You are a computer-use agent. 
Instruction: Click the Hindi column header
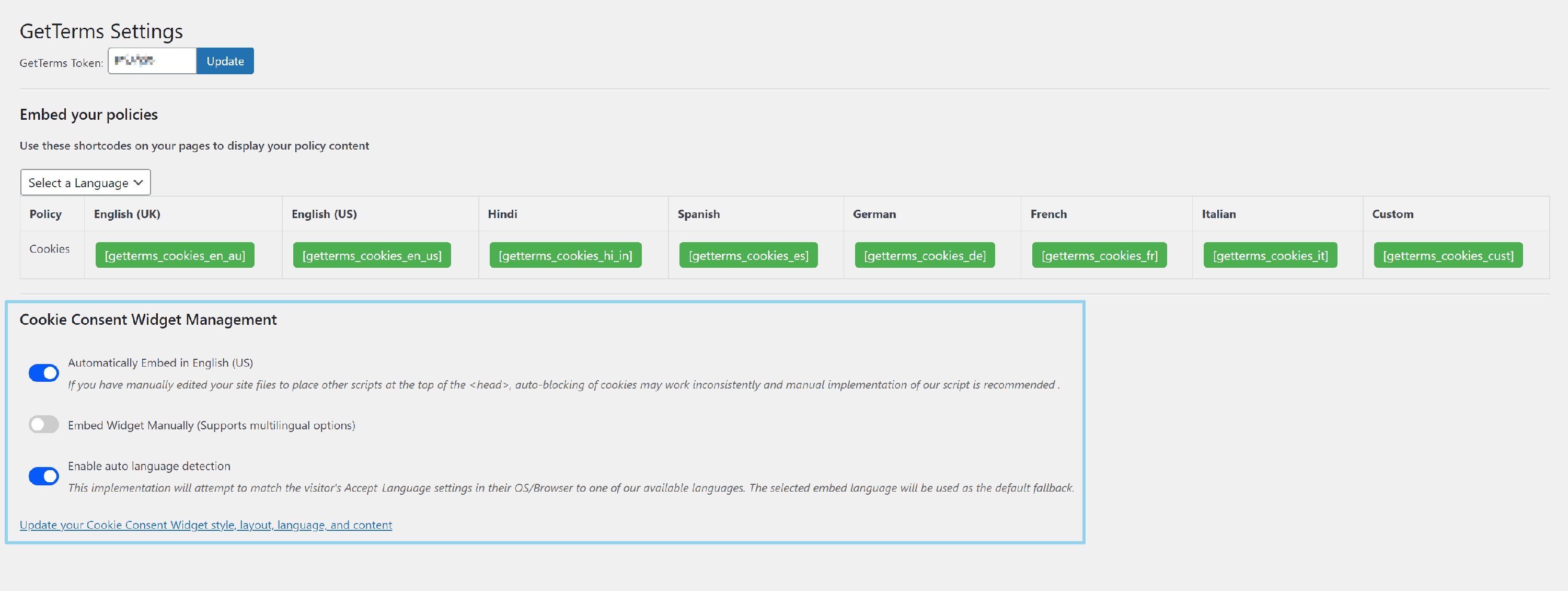point(502,214)
